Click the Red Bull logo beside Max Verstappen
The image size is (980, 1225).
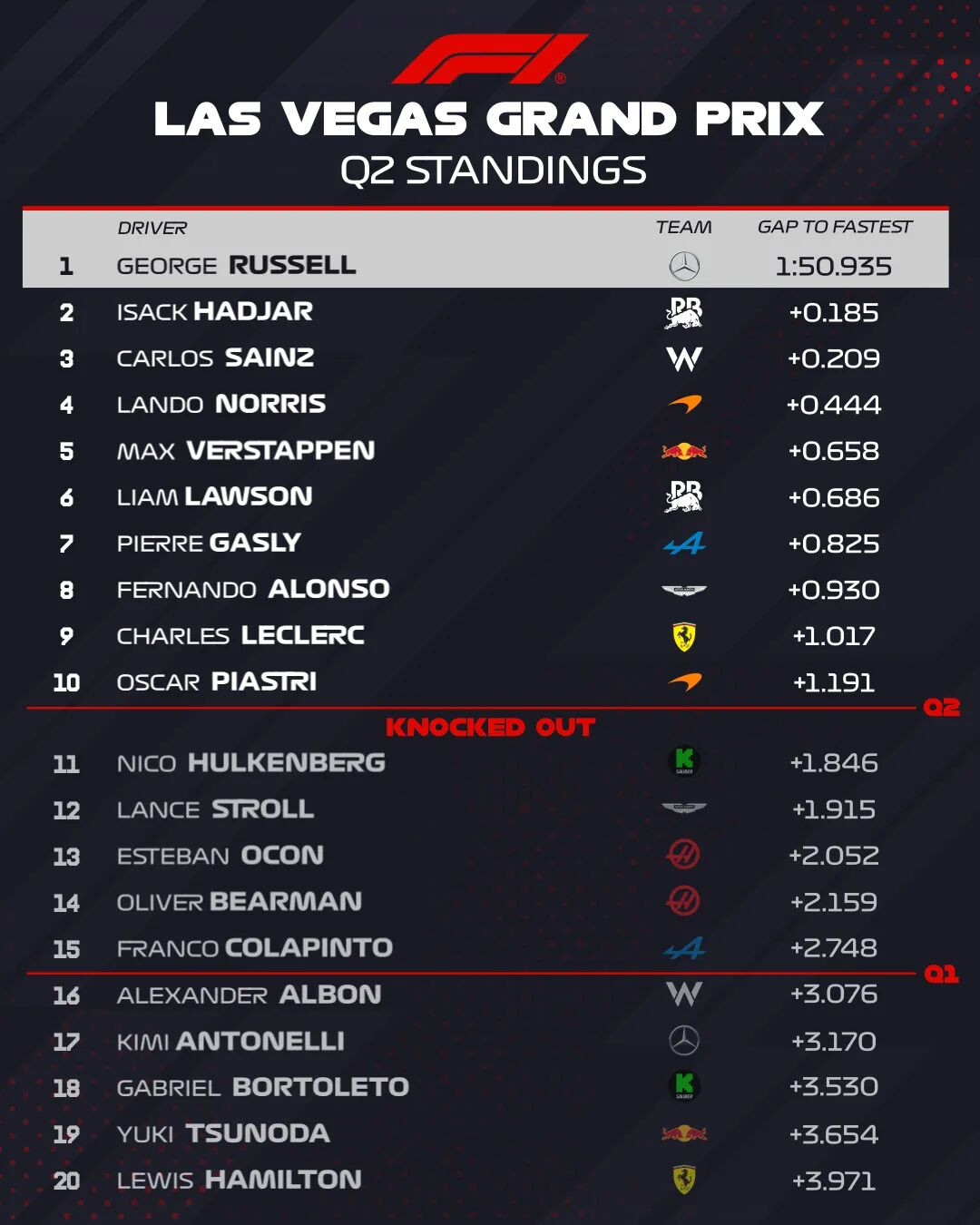(684, 451)
